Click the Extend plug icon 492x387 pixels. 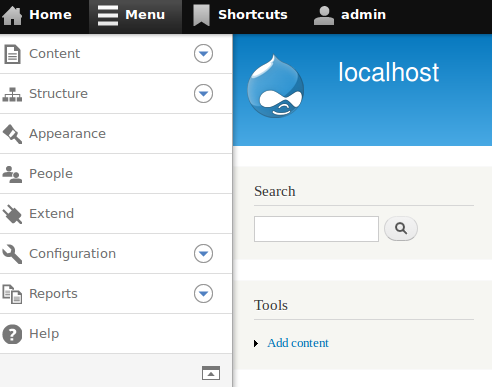pyautogui.click(x=12, y=214)
